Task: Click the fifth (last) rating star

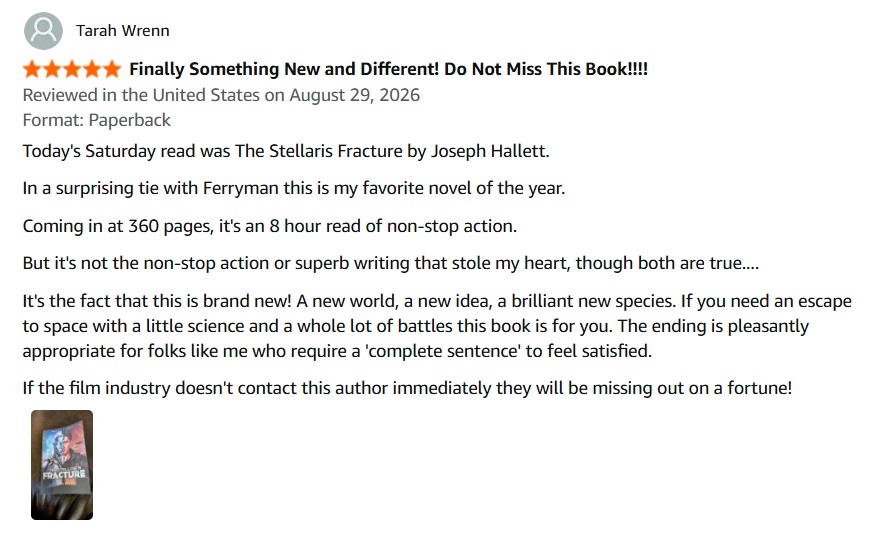Action: (x=112, y=69)
